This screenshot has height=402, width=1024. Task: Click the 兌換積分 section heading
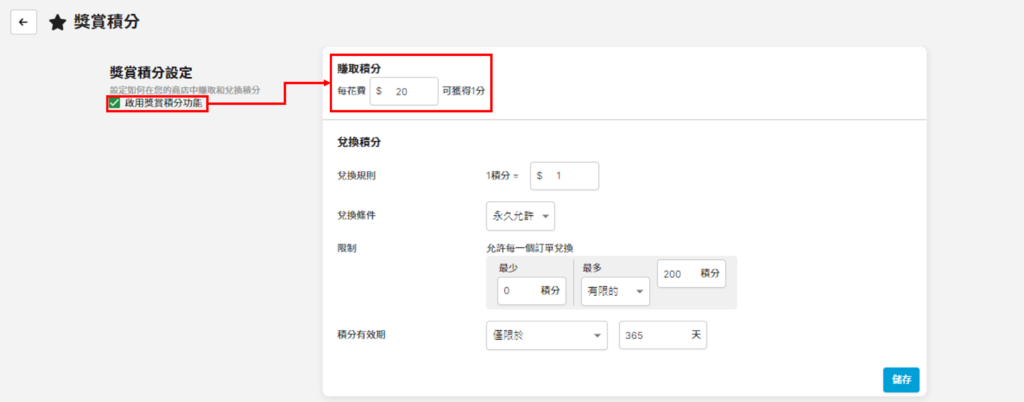click(x=359, y=142)
